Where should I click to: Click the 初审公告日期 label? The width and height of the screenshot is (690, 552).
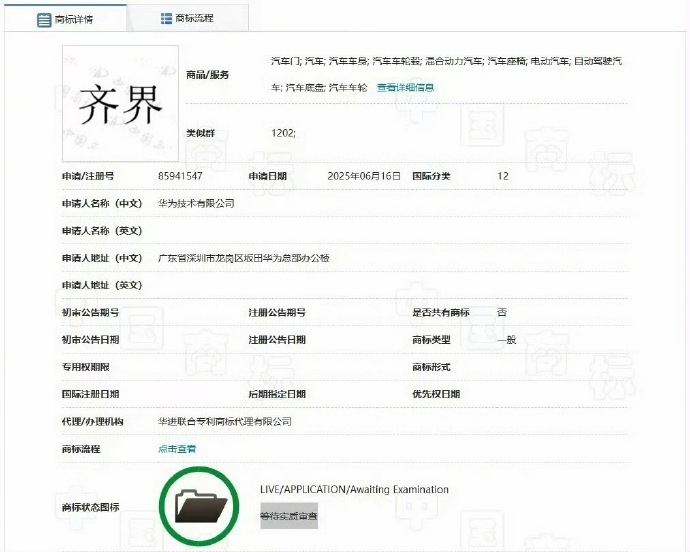91,340
